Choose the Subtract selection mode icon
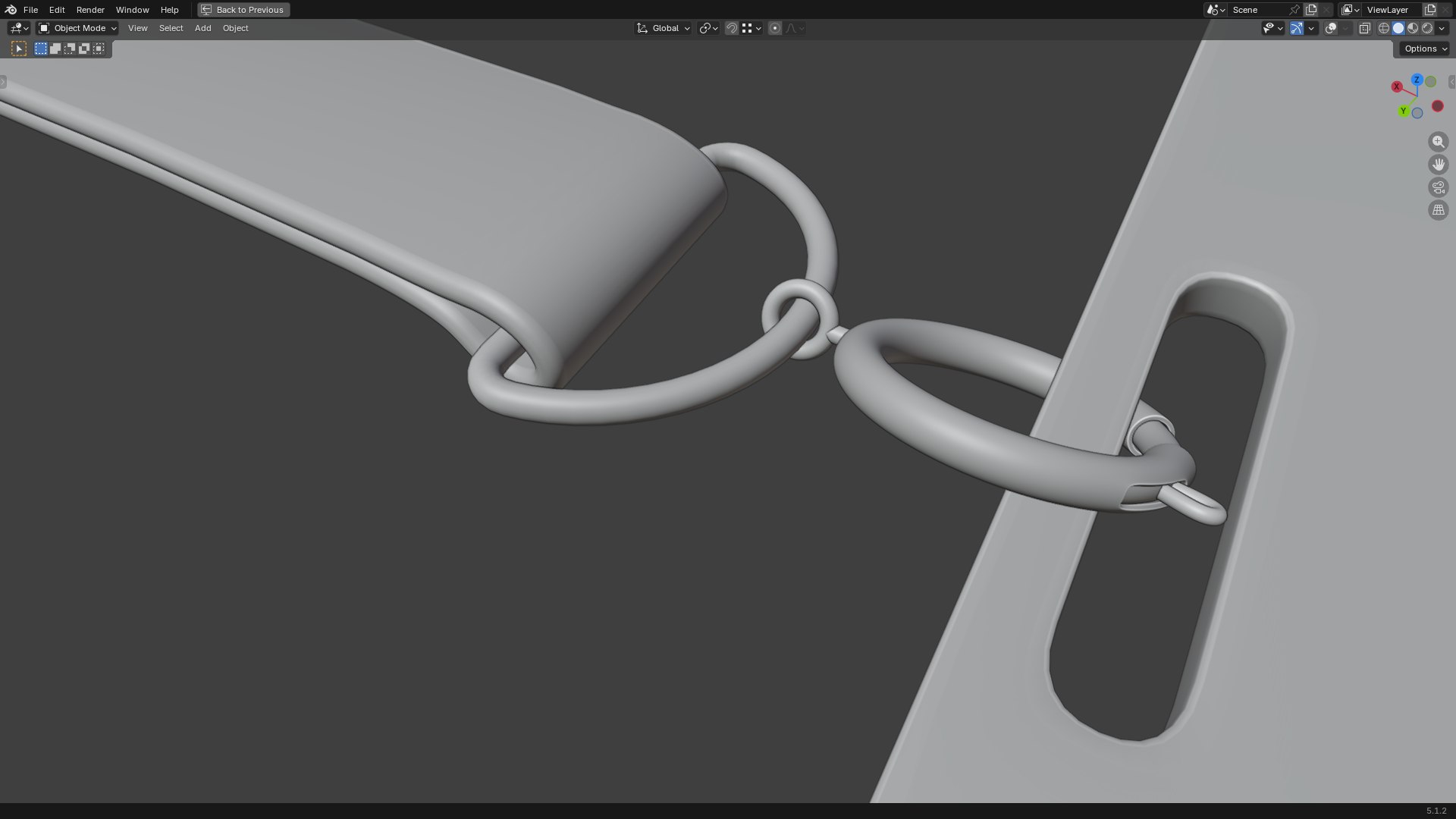 70,49
